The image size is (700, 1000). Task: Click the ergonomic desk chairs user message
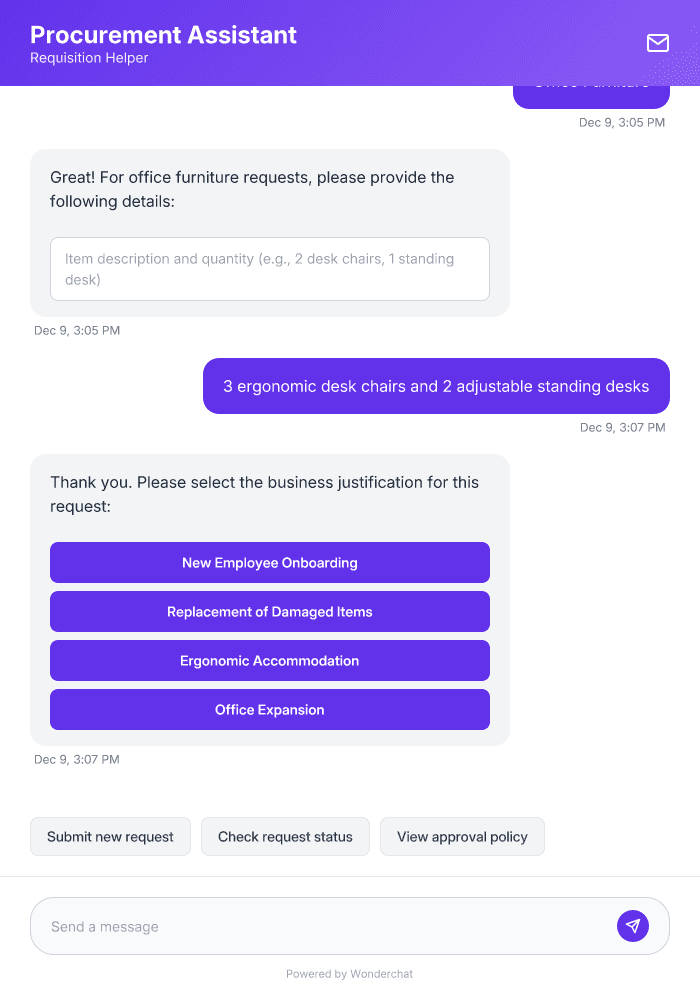(x=436, y=386)
